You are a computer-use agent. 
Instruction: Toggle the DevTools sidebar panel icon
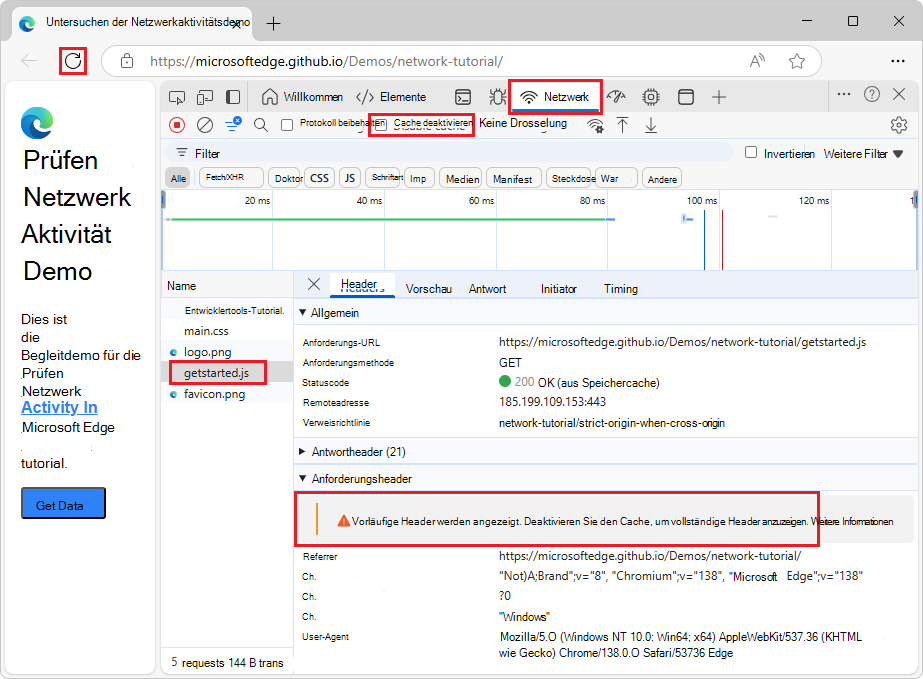click(233, 97)
